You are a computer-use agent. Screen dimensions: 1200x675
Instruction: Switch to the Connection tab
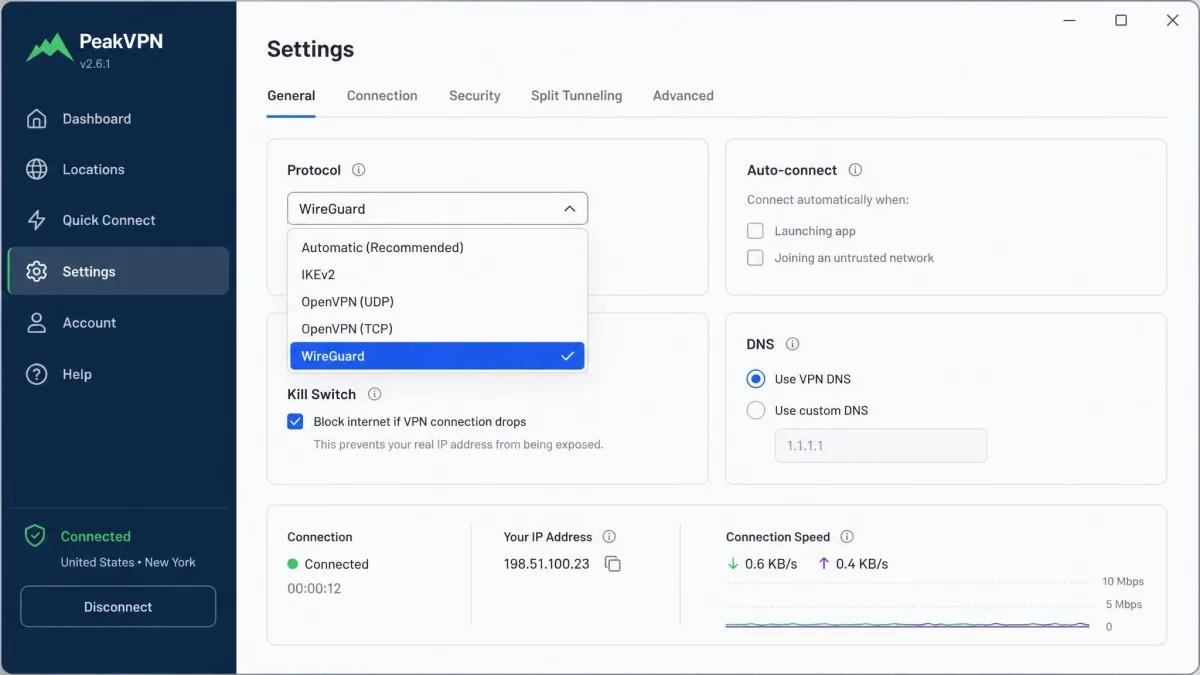[x=382, y=96]
